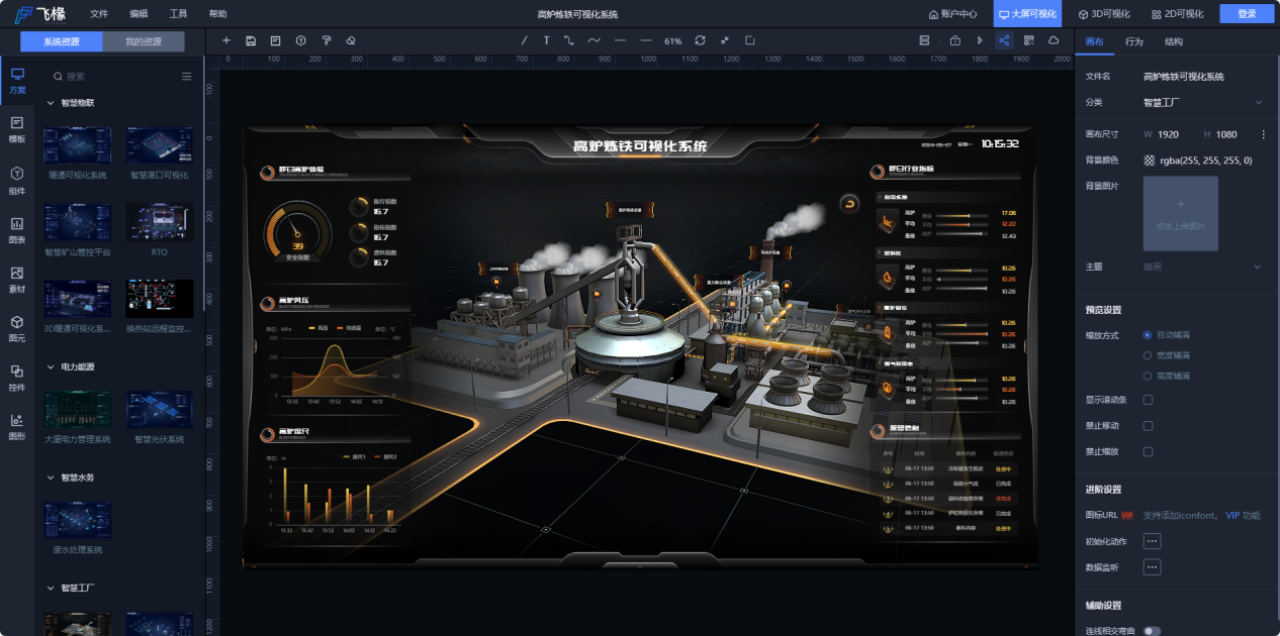Switch to the 系统资源 tab
Viewport: 1280px width, 636px height.
62,42
